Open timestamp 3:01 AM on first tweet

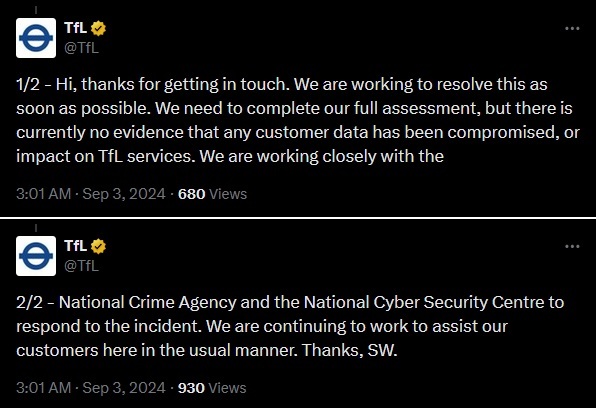coord(43,194)
